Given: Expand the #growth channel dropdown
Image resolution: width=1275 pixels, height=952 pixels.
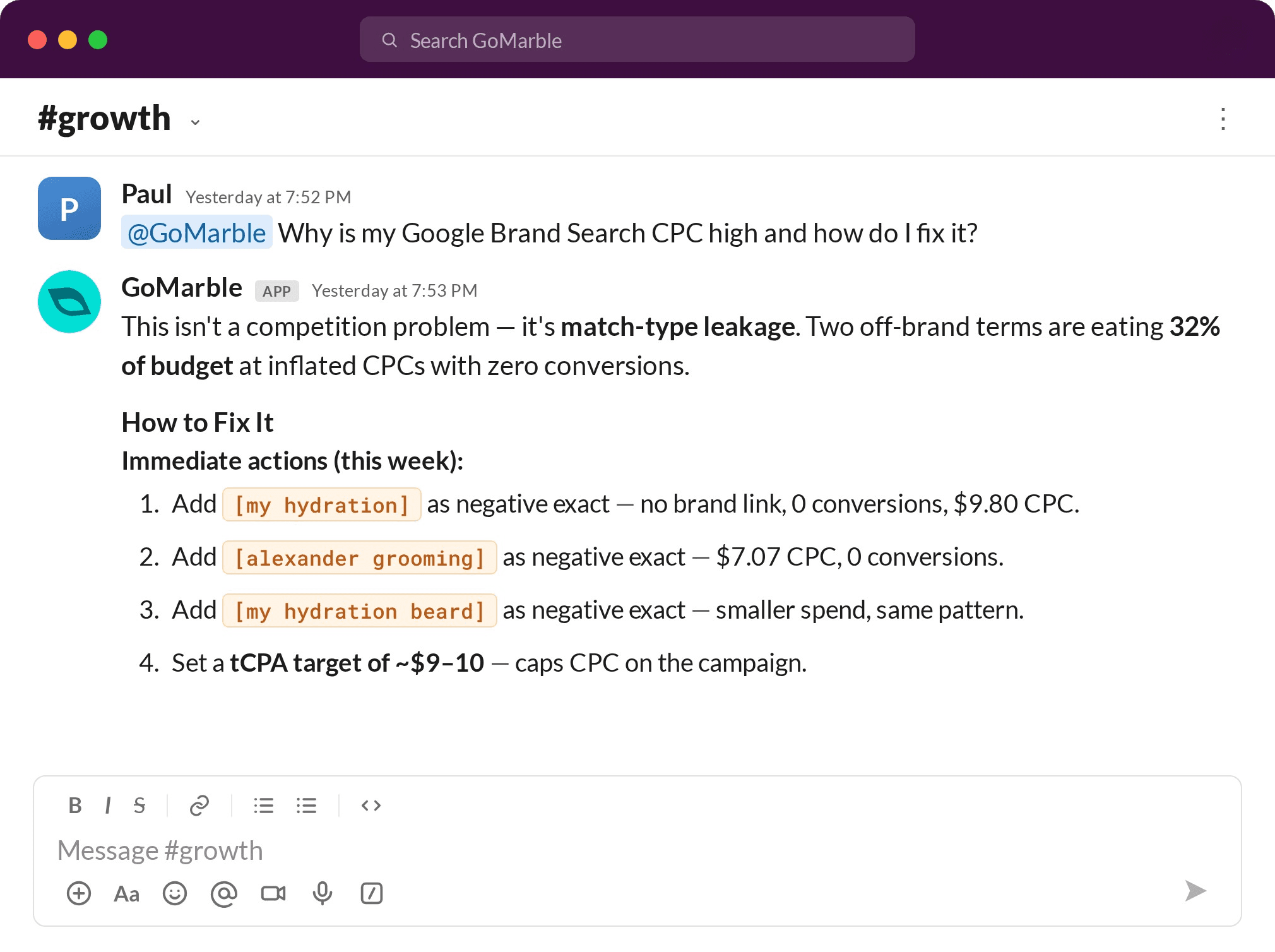Looking at the screenshot, I should tap(196, 122).
